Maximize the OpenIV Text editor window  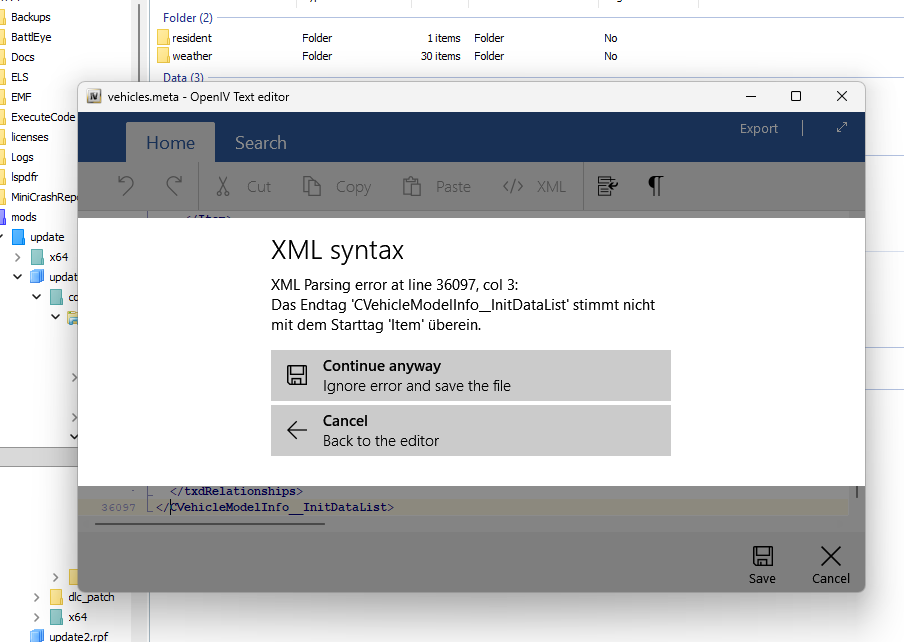pos(796,96)
